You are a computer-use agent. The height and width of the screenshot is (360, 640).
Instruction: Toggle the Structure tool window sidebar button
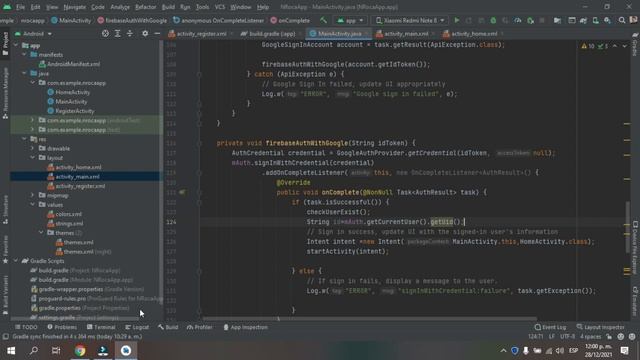click(x=5, y=209)
